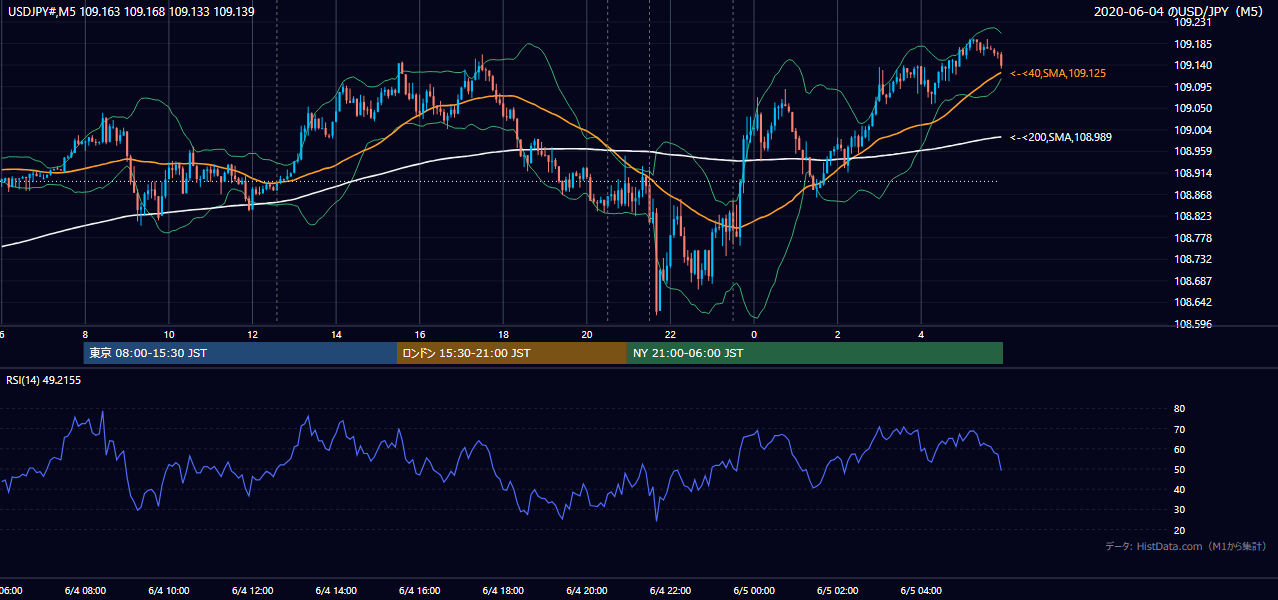Viewport: 1278px width, 600px height.
Task: Click the RSI axis level 40
Action: 1180,489
